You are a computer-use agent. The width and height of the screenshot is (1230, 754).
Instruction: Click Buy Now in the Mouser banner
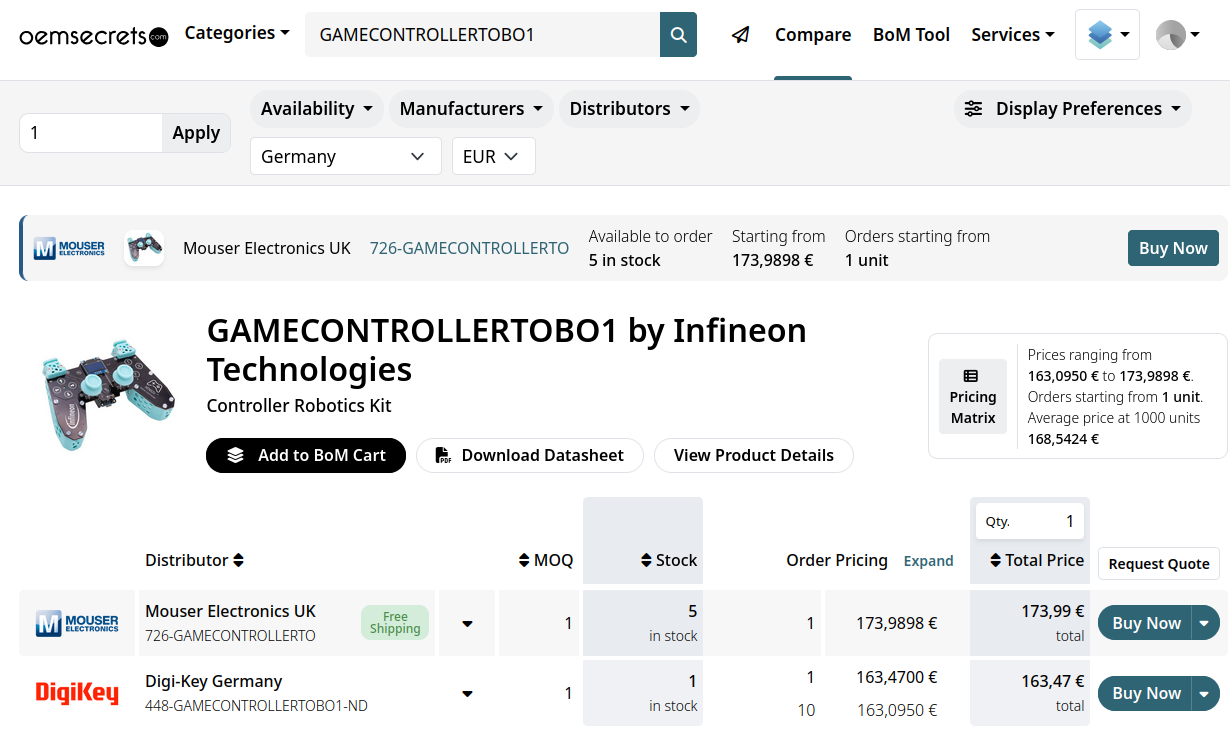pos(1173,248)
